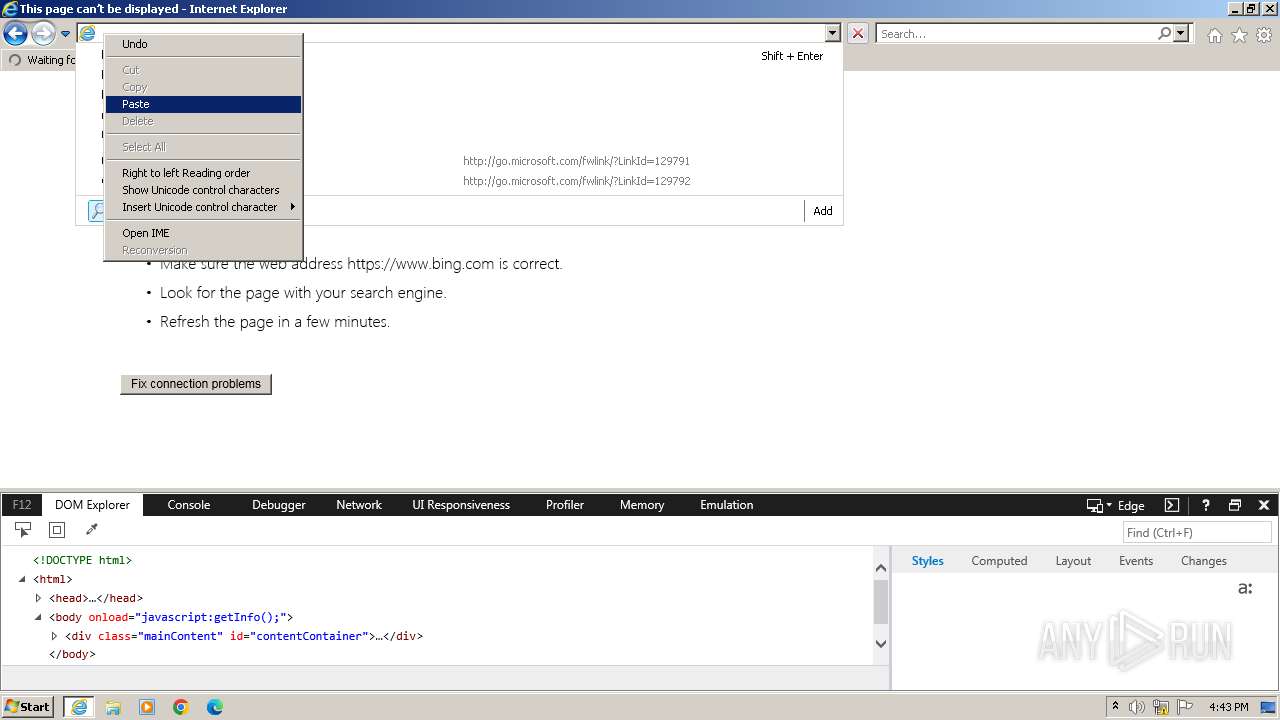Open the Tools gear menu
The height and width of the screenshot is (720, 1280).
[1264, 35]
